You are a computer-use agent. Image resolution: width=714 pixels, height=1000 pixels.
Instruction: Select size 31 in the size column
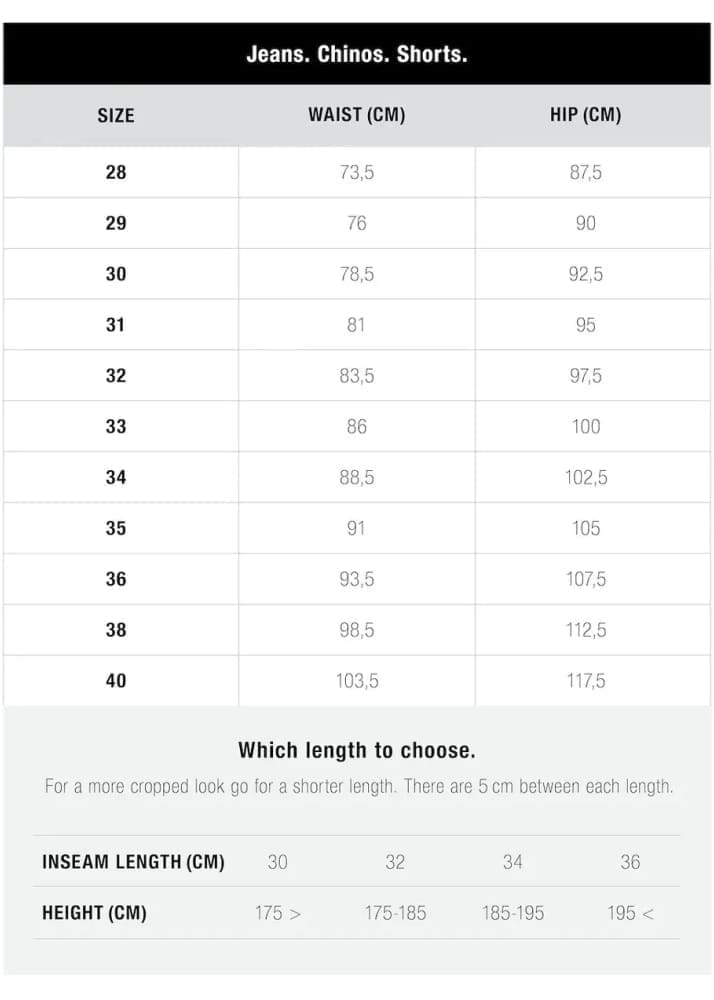116,325
